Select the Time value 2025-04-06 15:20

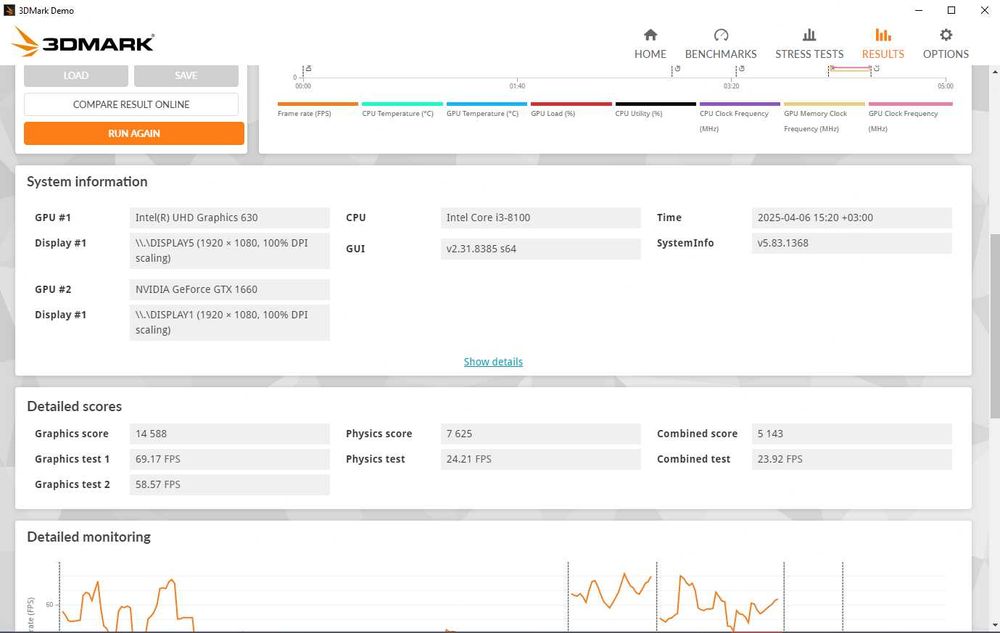point(851,217)
